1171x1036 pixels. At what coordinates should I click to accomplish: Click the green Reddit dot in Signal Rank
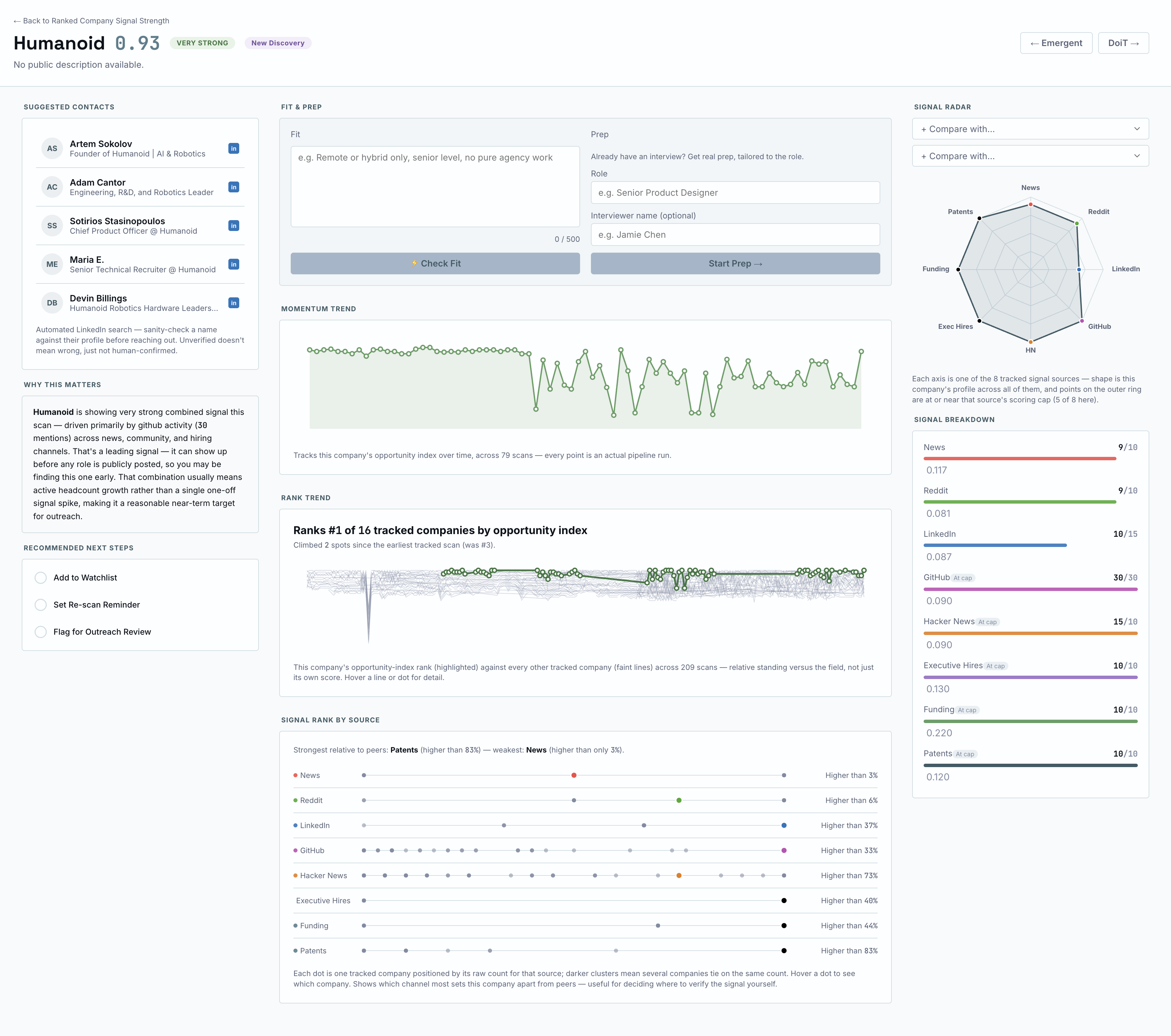(679, 800)
